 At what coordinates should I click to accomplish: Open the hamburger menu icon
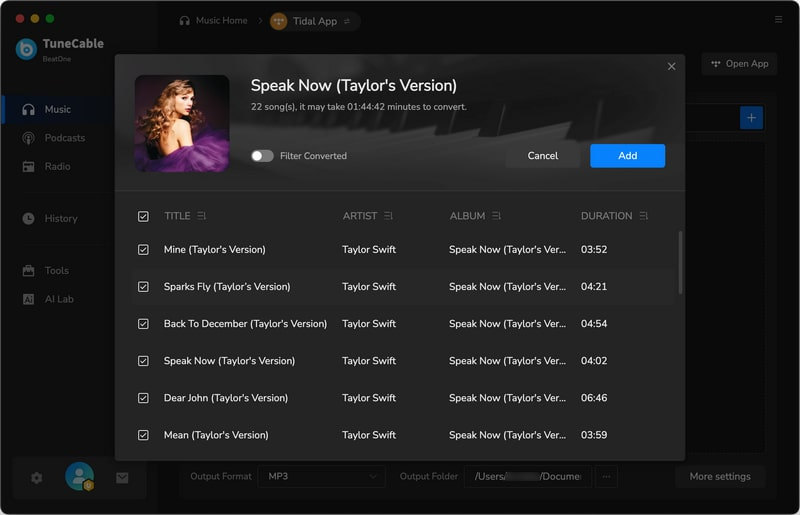click(778, 19)
